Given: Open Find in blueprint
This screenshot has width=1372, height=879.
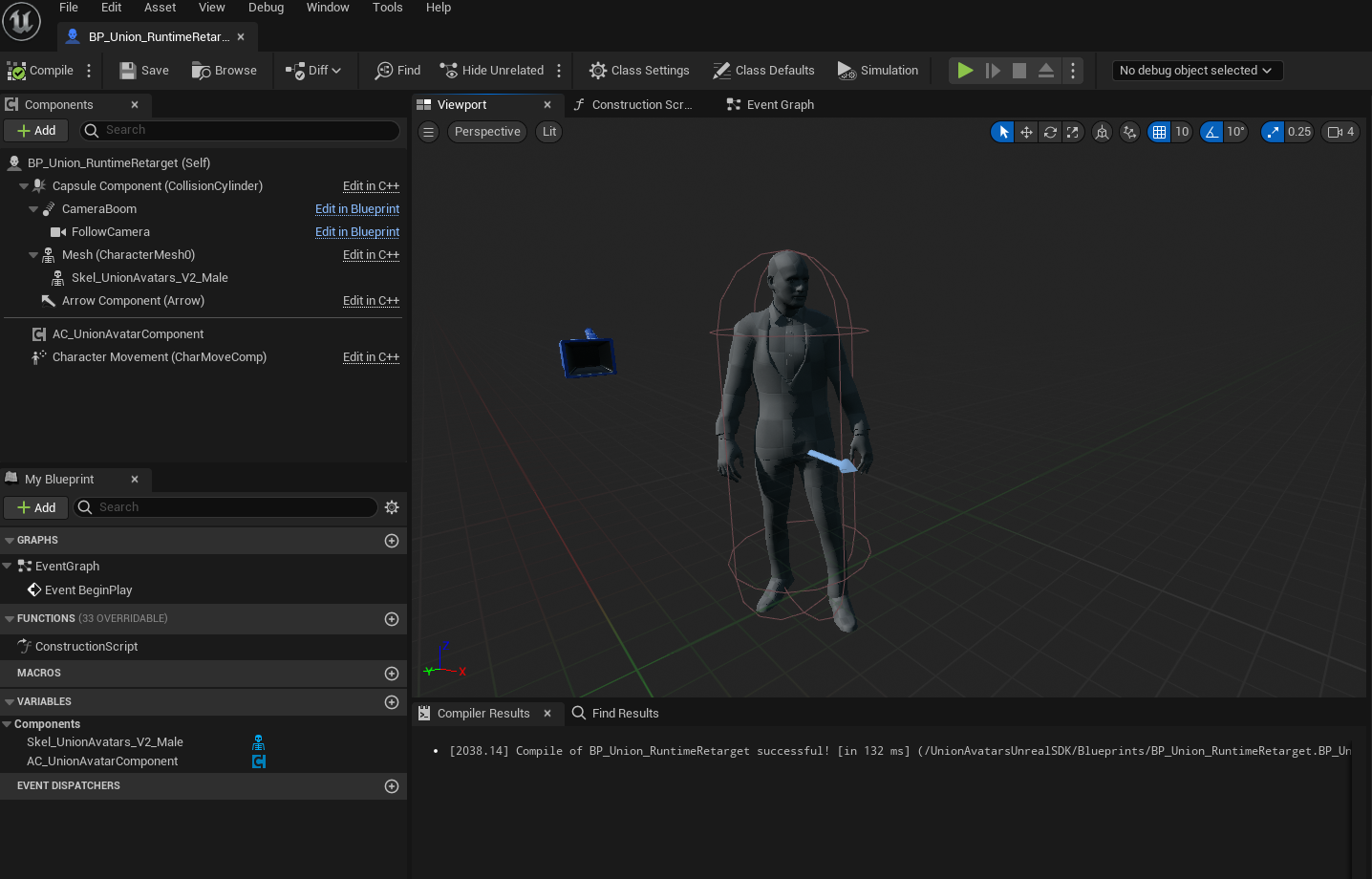Looking at the screenshot, I should (397, 71).
